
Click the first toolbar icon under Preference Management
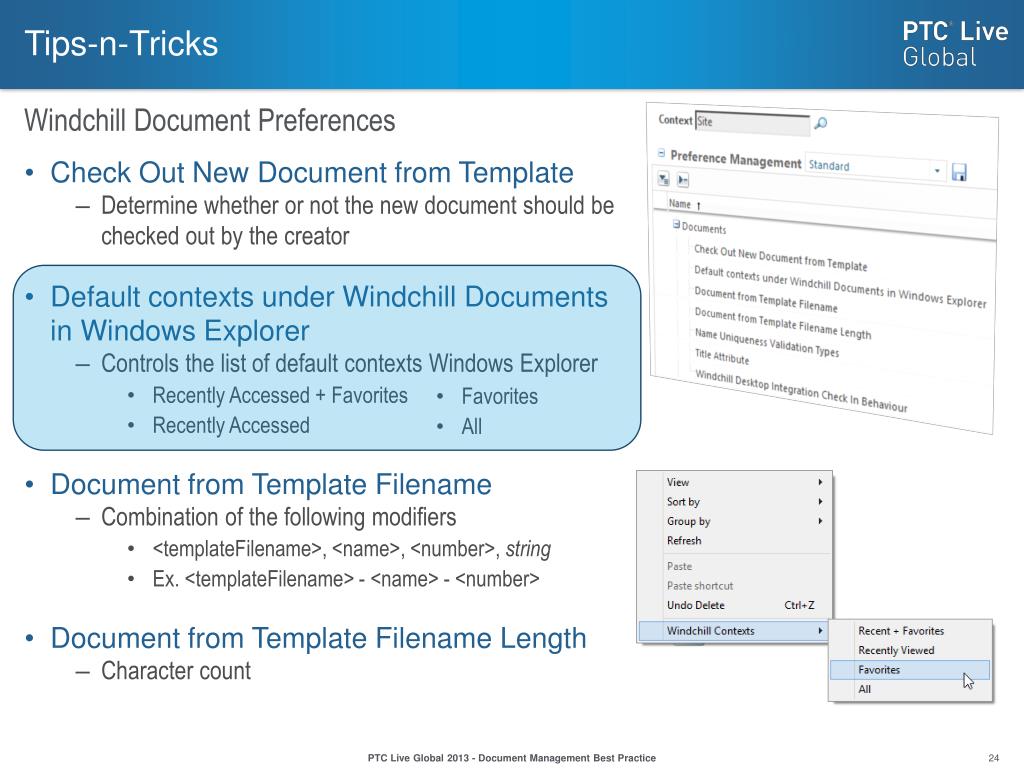coord(664,178)
